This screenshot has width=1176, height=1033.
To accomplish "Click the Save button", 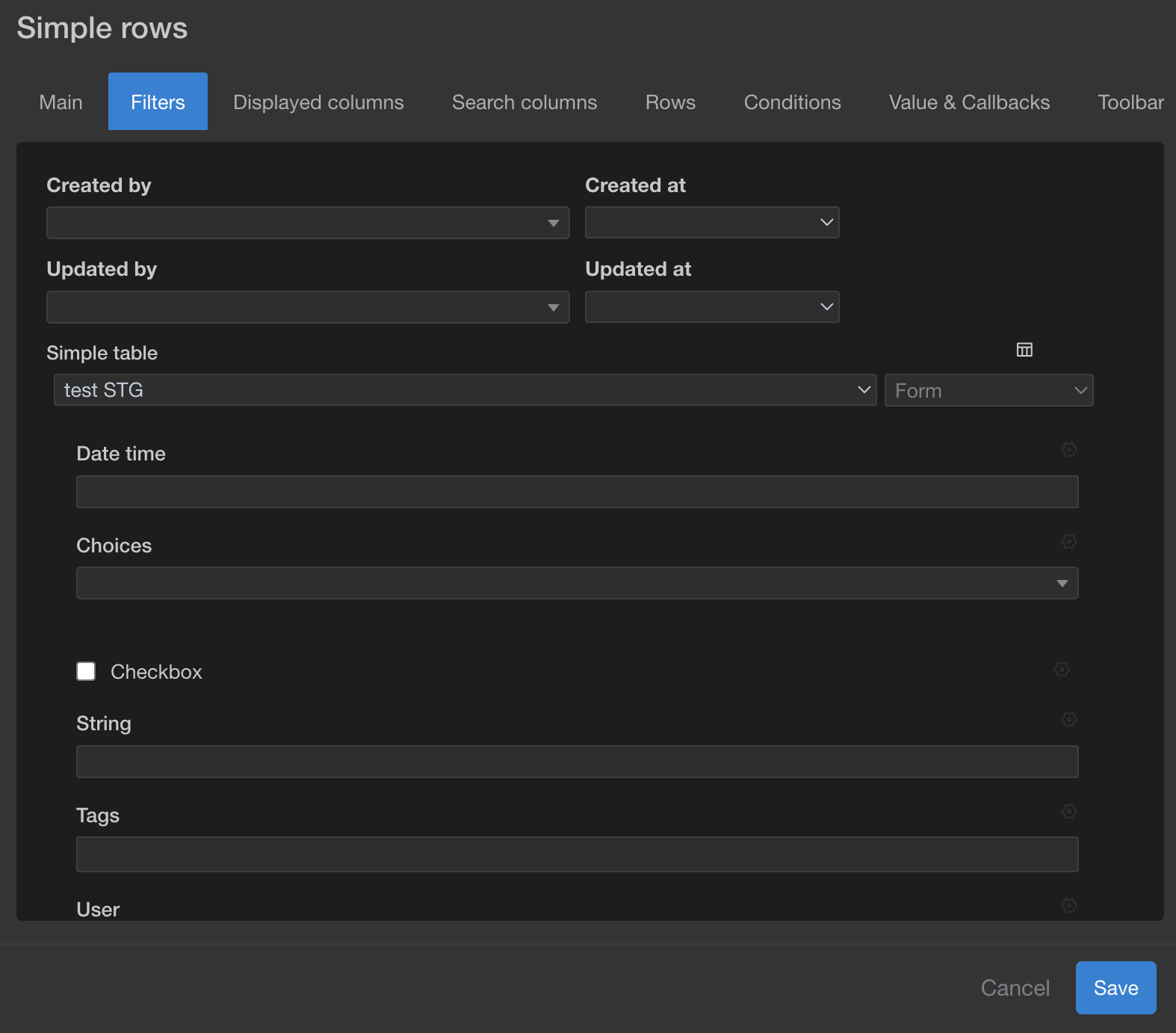I will [1115, 987].
